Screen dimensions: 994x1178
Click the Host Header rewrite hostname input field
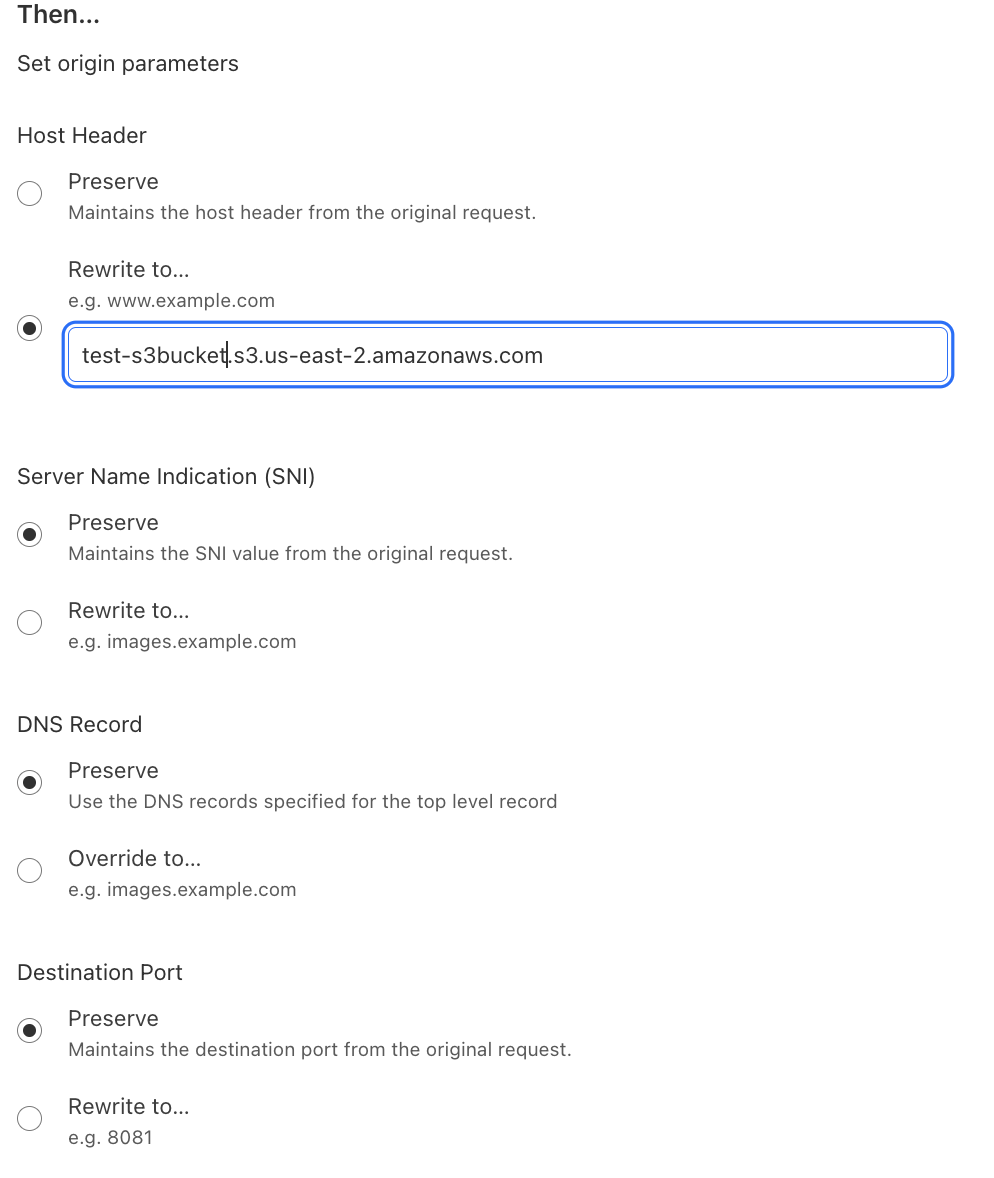506,355
